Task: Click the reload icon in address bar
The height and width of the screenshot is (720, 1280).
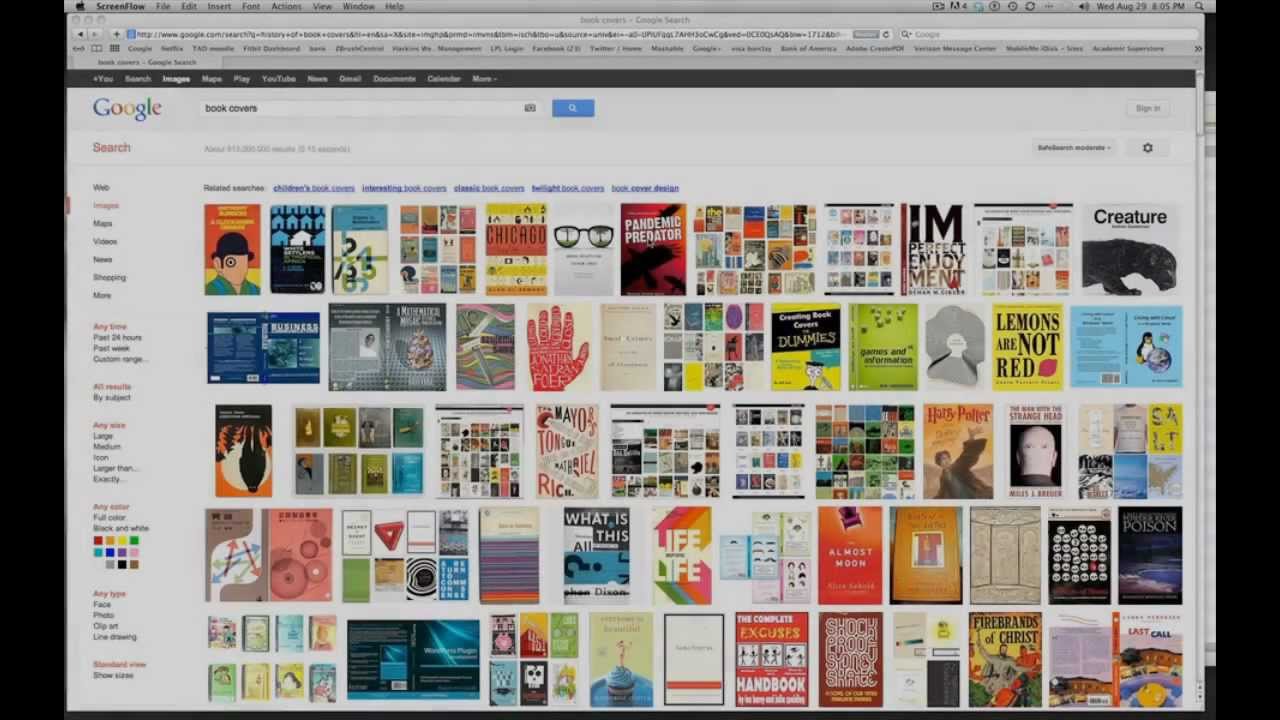Action: [885, 34]
